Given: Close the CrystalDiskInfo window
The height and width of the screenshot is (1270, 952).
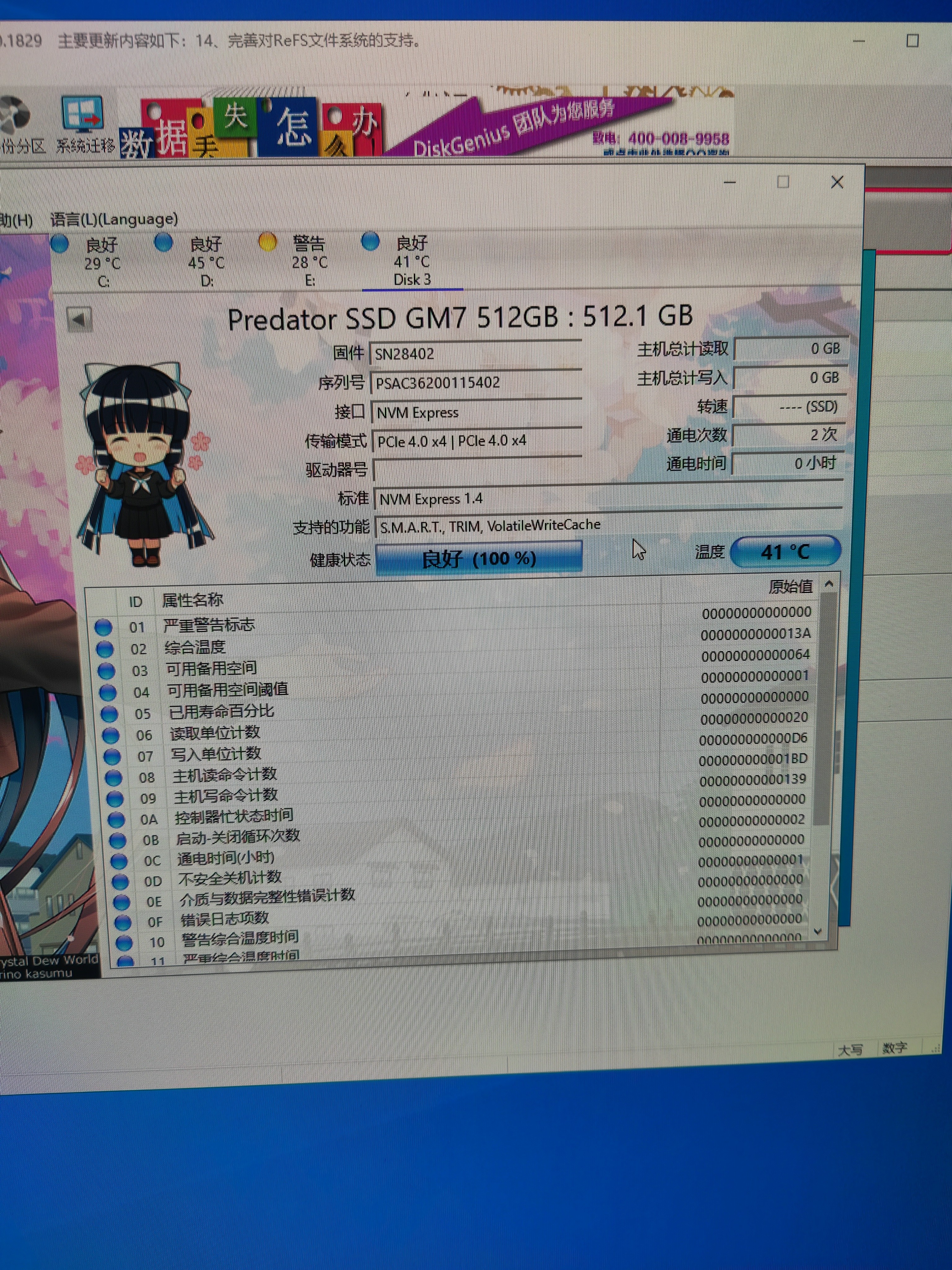Looking at the screenshot, I should (837, 182).
